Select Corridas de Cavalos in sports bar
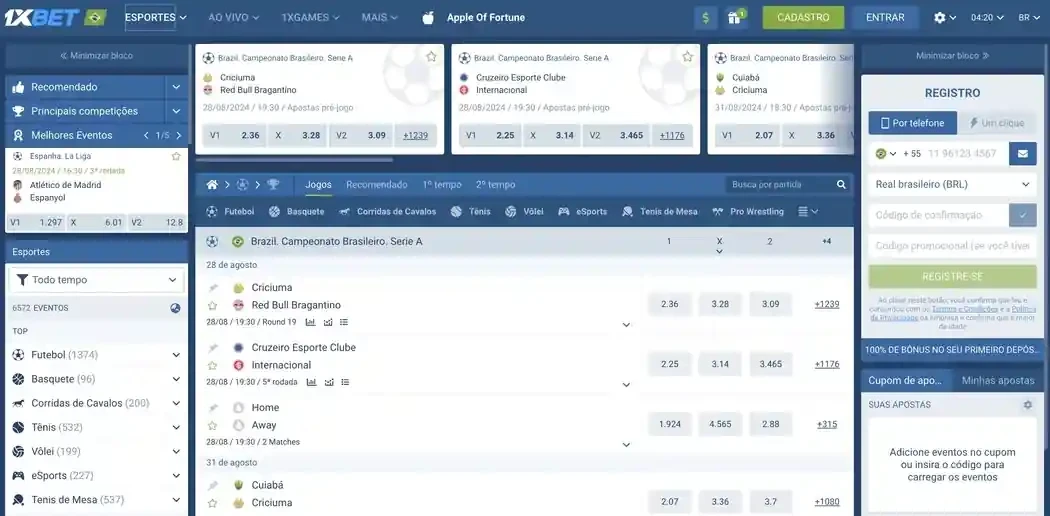The image size is (1050, 516). click(387, 211)
